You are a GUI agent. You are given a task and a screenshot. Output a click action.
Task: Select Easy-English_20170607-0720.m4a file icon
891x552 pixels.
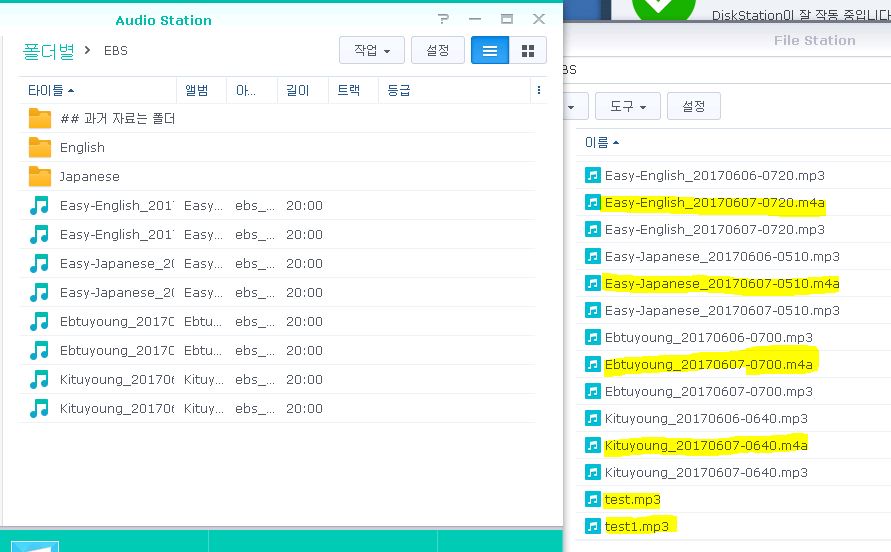click(x=593, y=202)
